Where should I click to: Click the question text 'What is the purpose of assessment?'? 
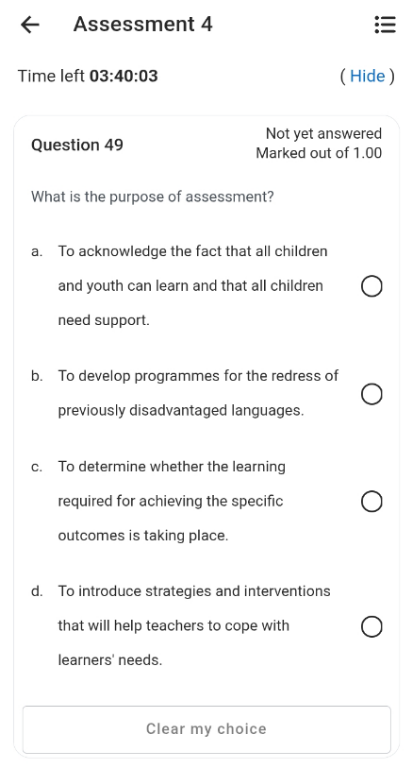point(152,197)
